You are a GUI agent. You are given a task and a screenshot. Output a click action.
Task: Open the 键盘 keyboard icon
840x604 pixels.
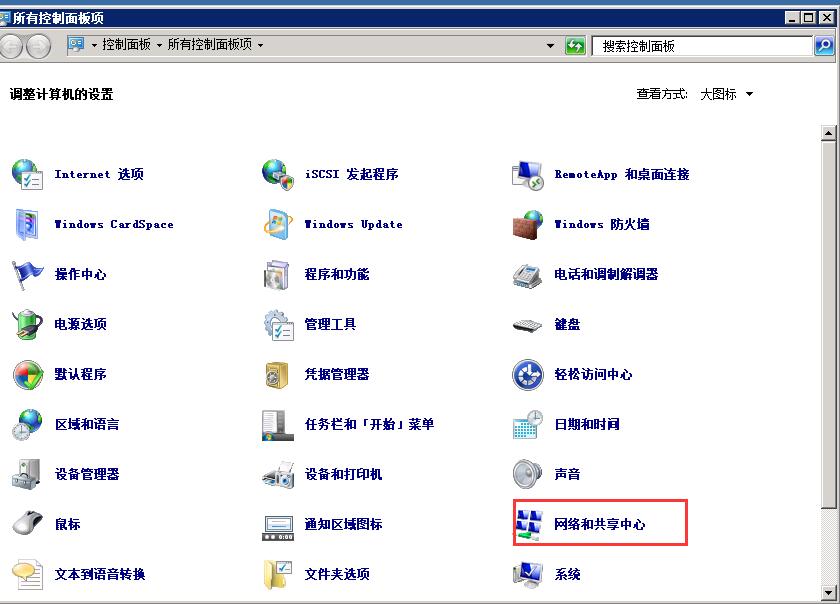pyautogui.click(x=527, y=325)
